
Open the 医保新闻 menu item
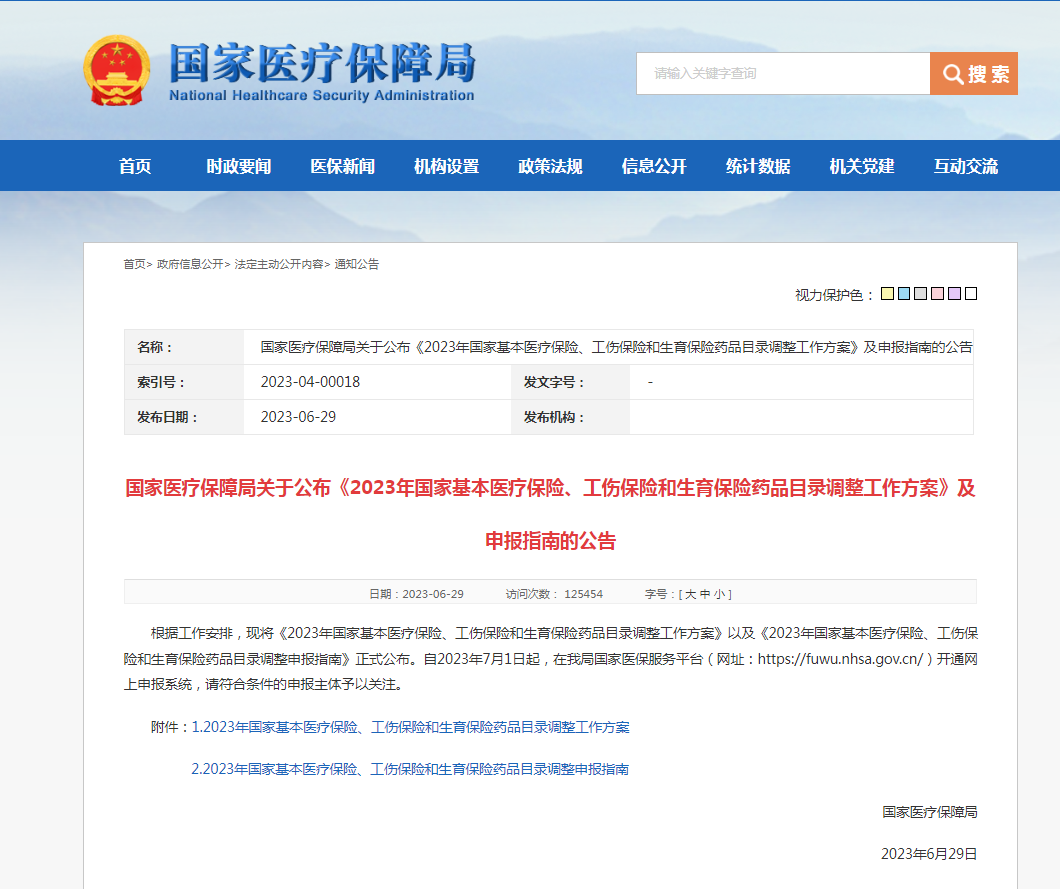point(343,166)
